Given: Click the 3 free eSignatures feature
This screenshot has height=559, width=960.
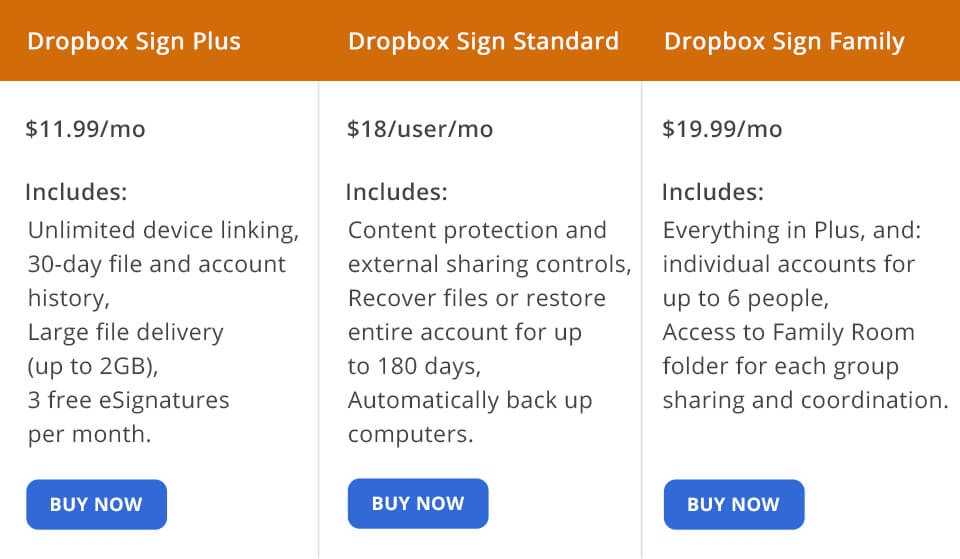Looking at the screenshot, I should pyautogui.click(x=129, y=401).
